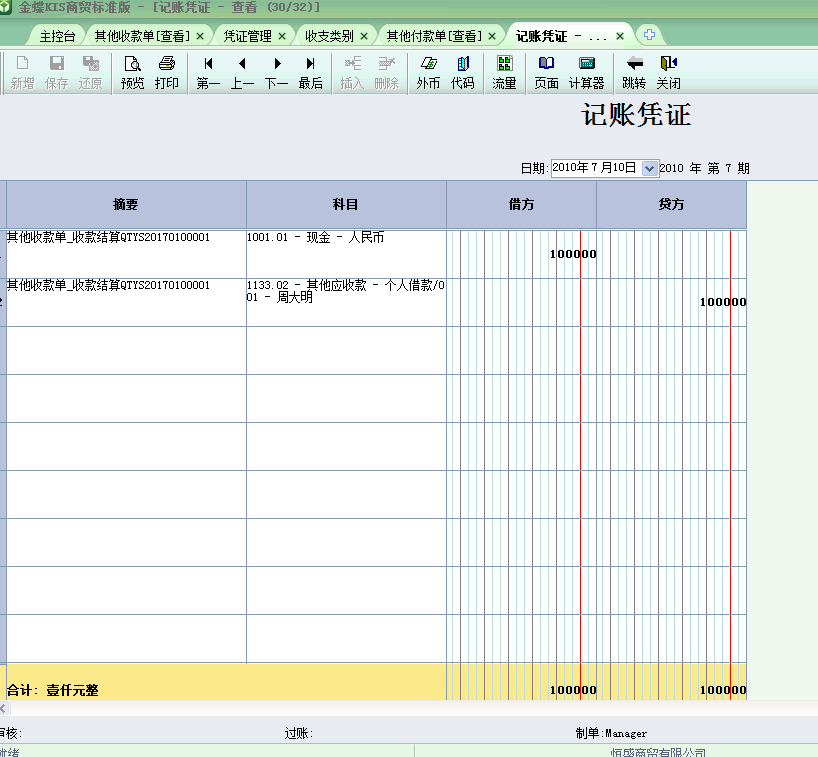The width and height of the screenshot is (818, 757).
Task: Close the 记账凭证 tab
Action: pos(620,36)
